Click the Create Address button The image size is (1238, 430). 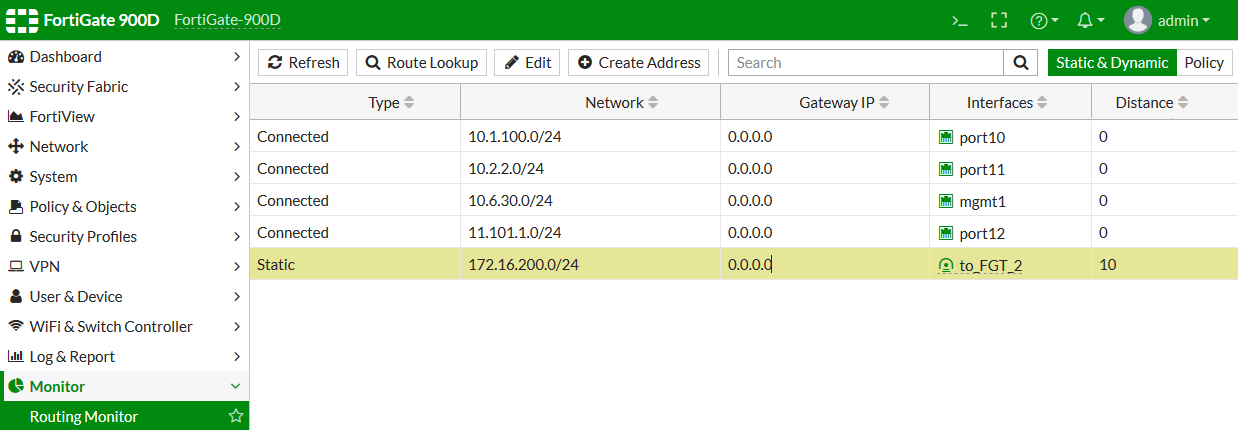pyautogui.click(x=638, y=63)
